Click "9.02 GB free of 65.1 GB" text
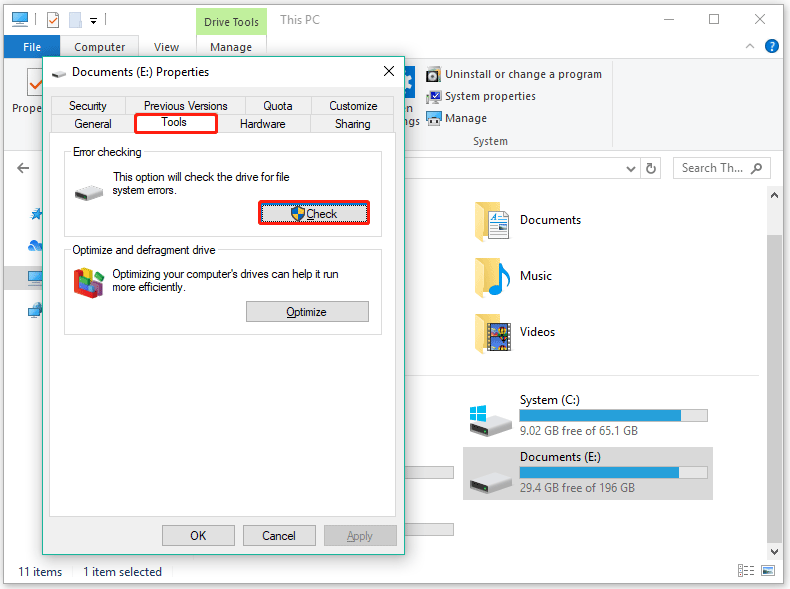The height and width of the screenshot is (589, 790). 578,431
